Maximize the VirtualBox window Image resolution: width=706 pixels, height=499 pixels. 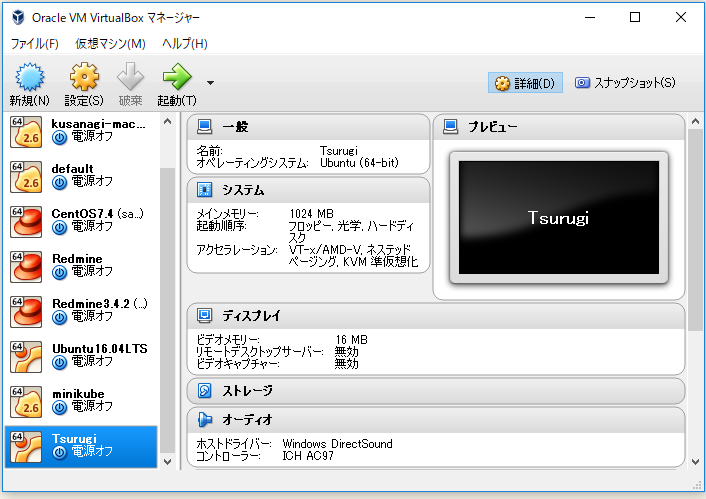(635, 17)
